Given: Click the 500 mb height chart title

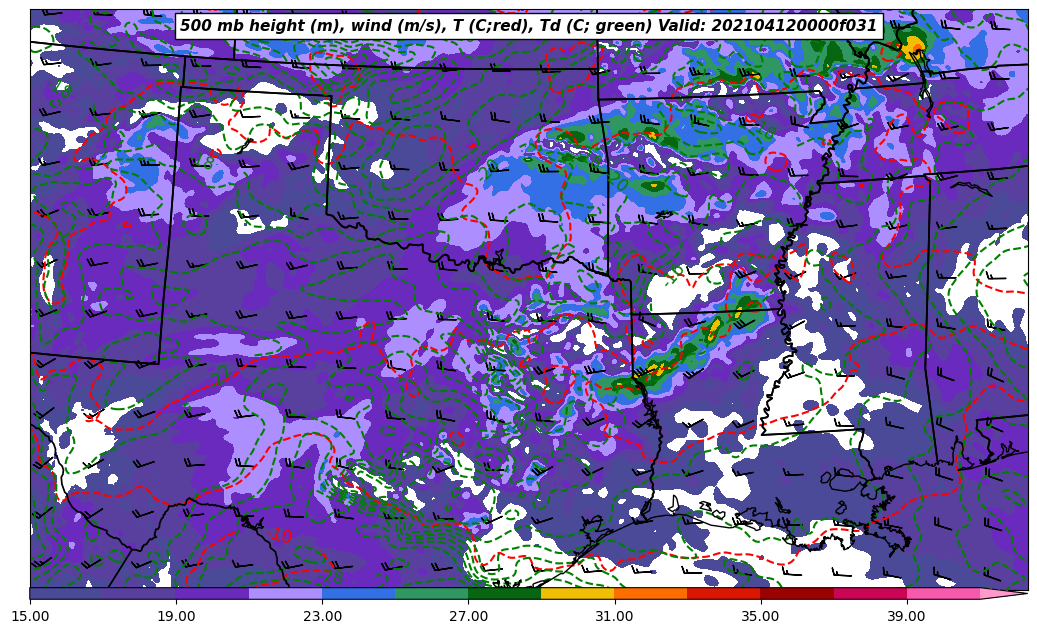Looking at the screenshot, I should 528,26.
